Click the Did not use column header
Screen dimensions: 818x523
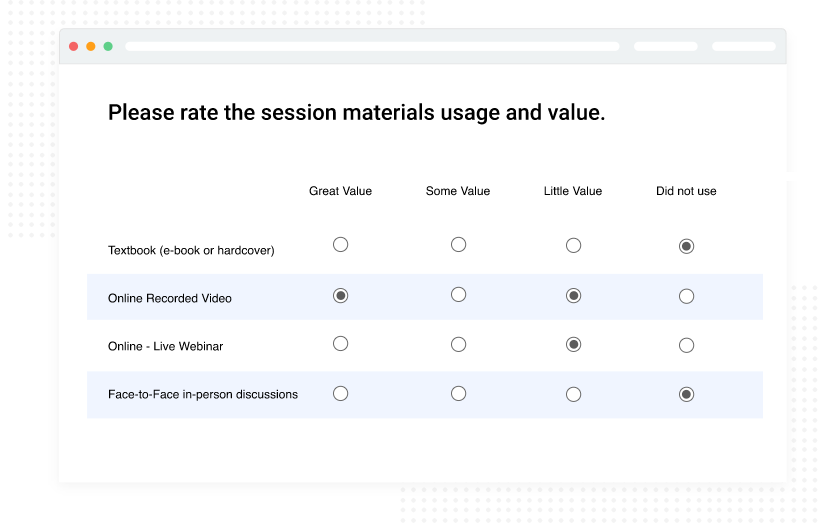[x=686, y=191]
